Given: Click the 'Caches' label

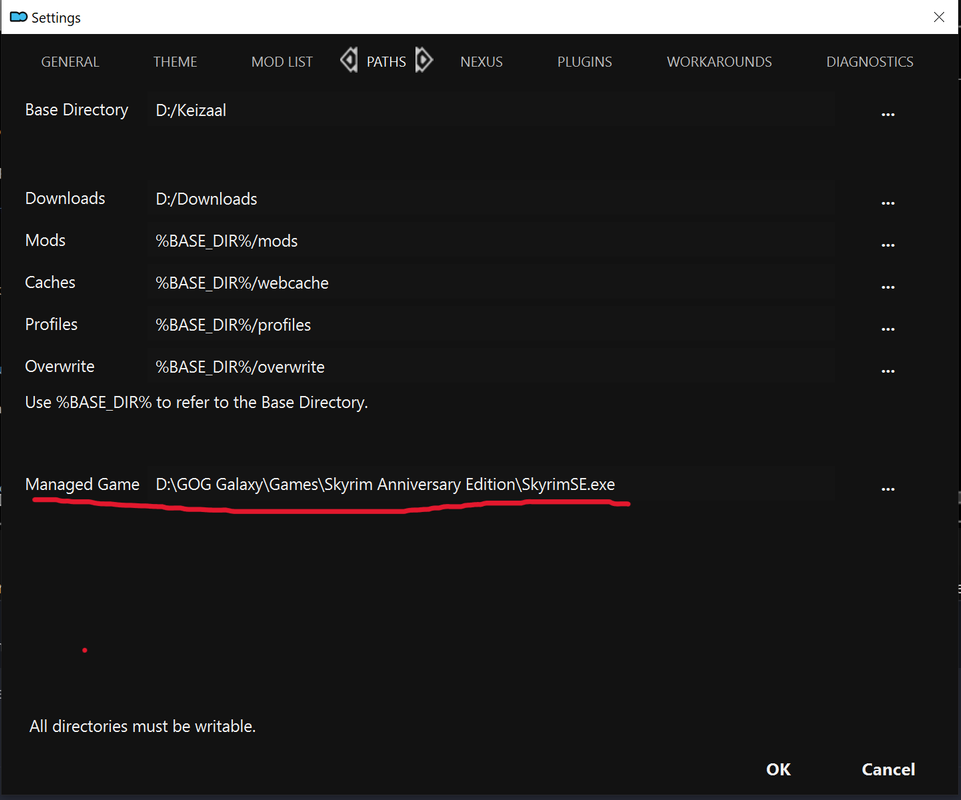Looking at the screenshot, I should tap(50, 283).
